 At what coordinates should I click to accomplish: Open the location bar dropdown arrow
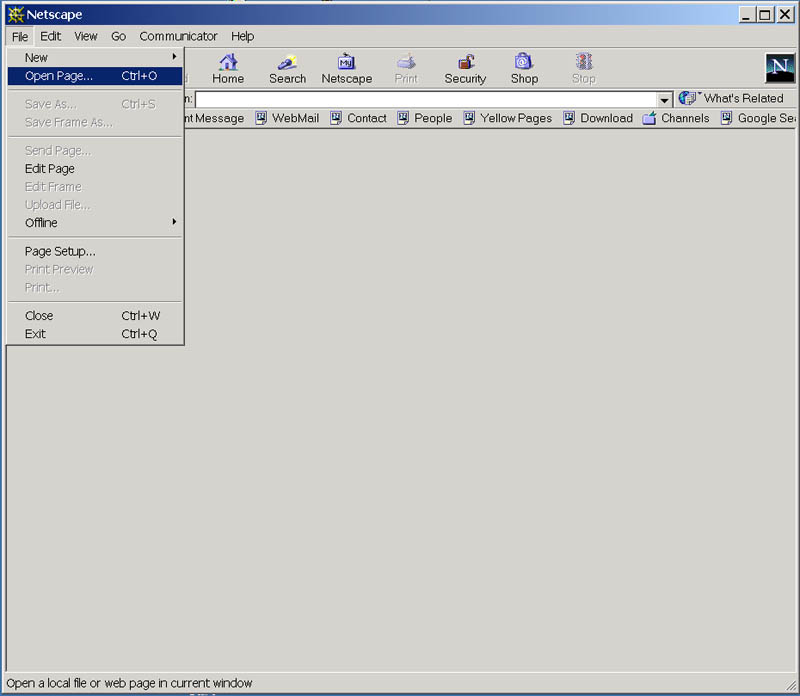(x=664, y=100)
